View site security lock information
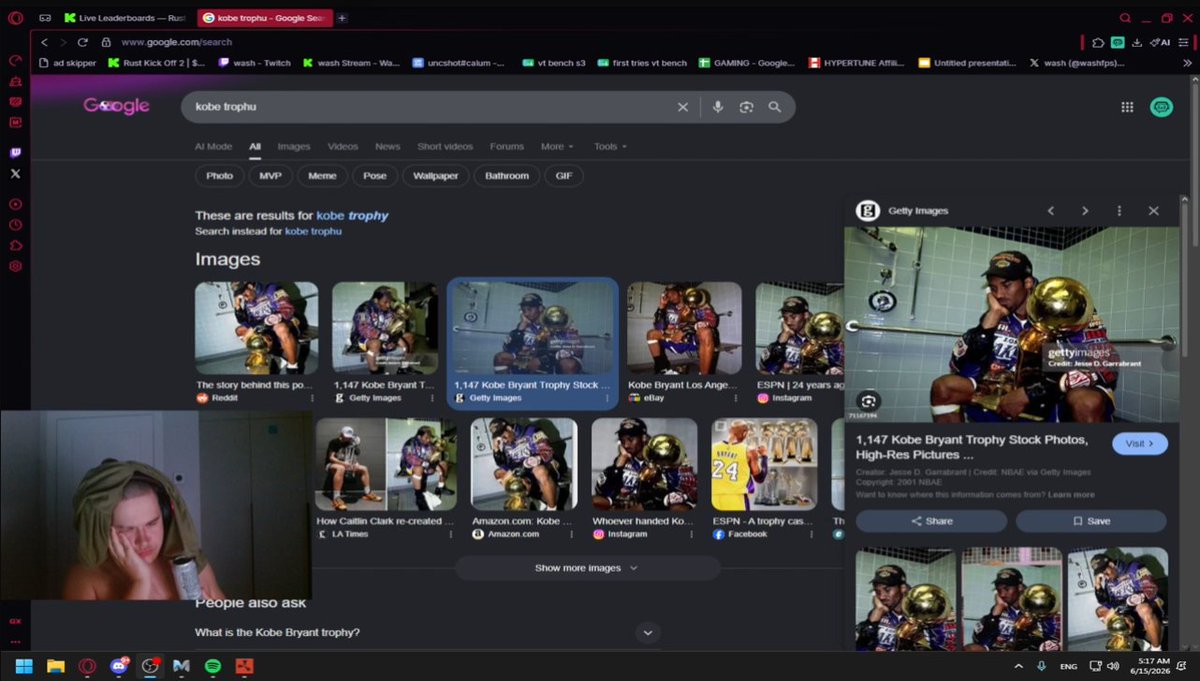Image resolution: width=1200 pixels, height=681 pixels. pyautogui.click(x=105, y=42)
